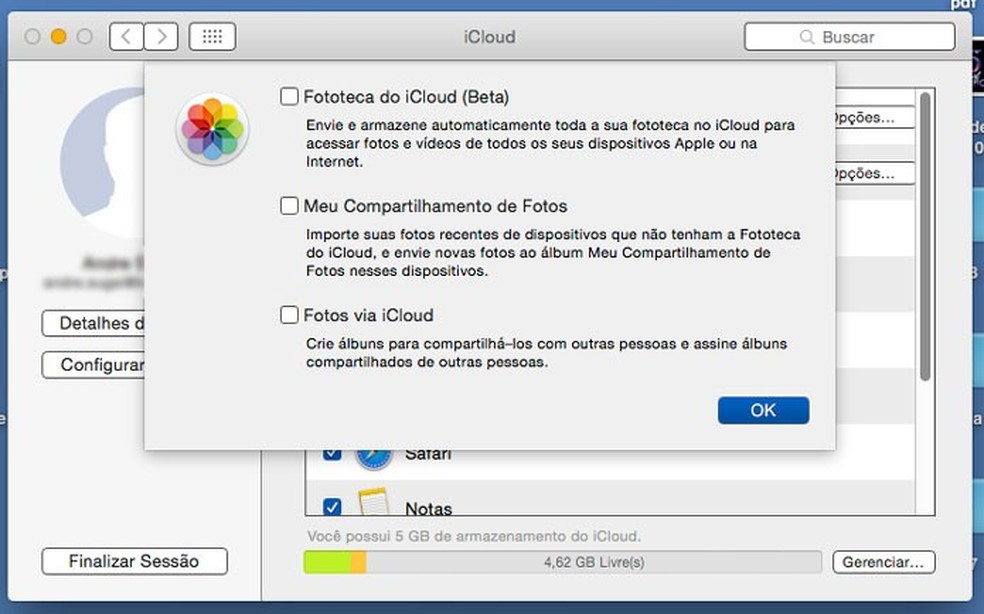Uncheck the Notas sync checkbox
This screenshot has width=984, height=614.
pyautogui.click(x=332, y=506)
